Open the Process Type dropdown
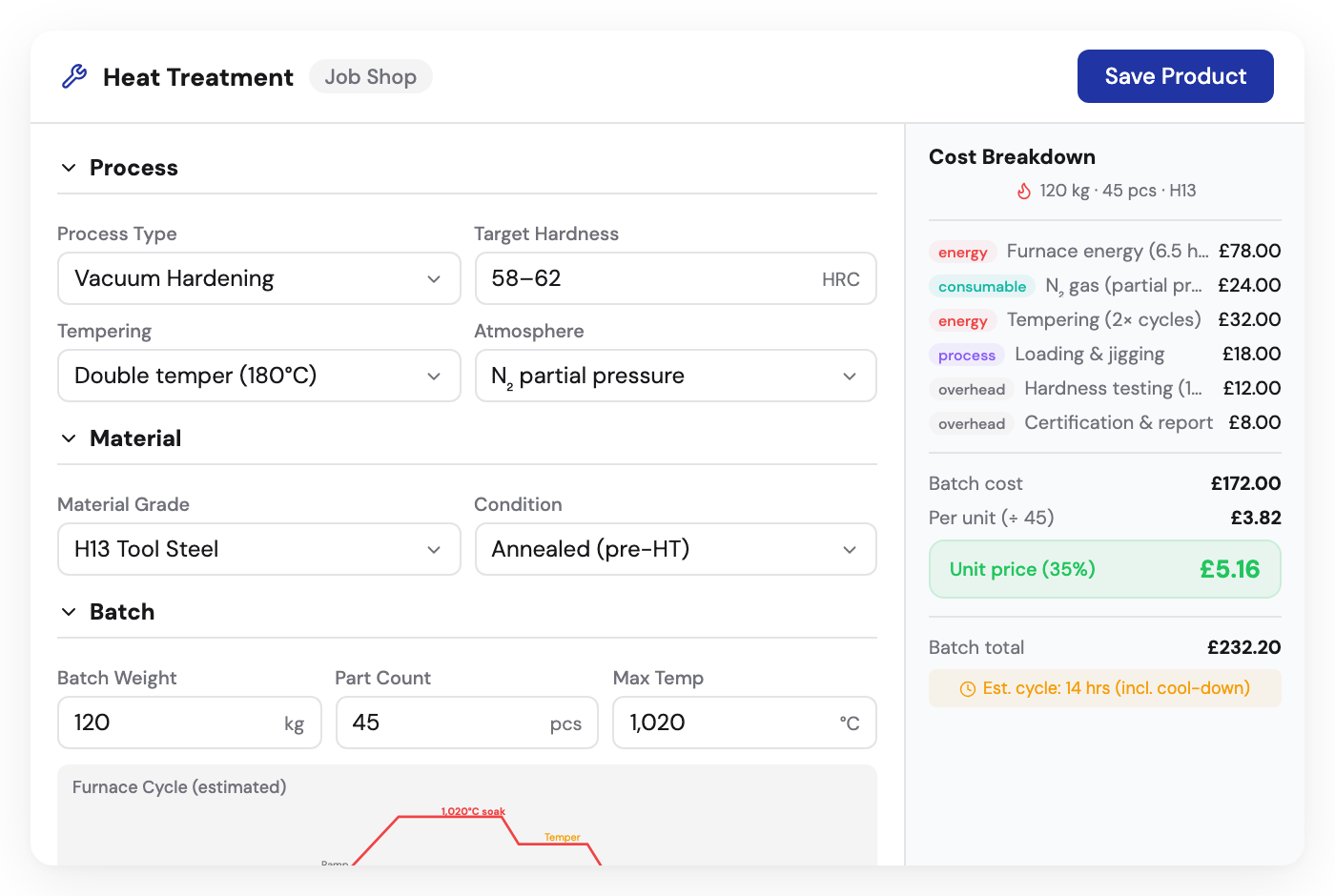Screen dimensions: 1335x896 pyautogui.click(x=258, y=278)
